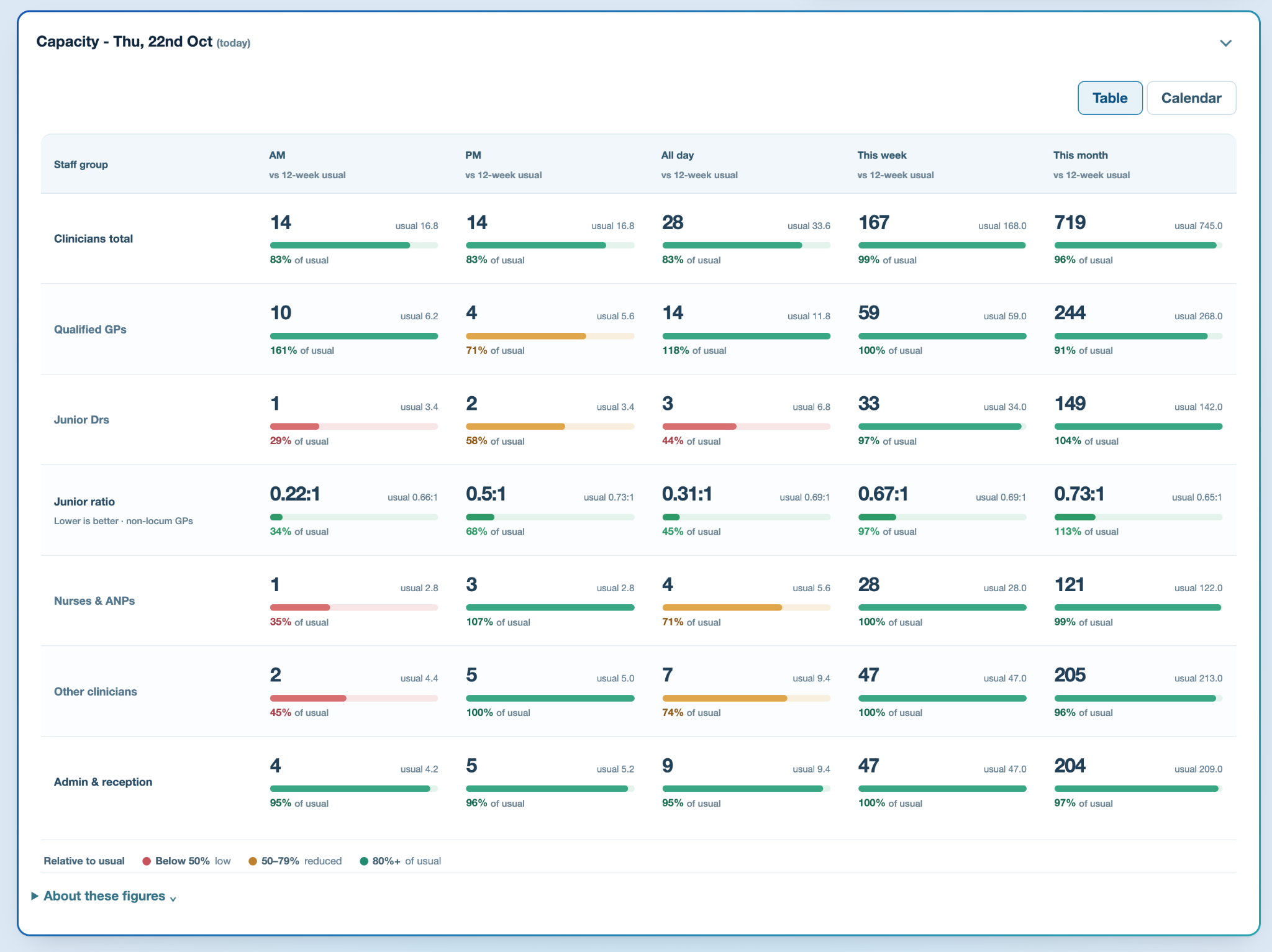The width and height of the screenshot is (1272, 952).
Task: Click the This month column header
Action: point(1081,155)
